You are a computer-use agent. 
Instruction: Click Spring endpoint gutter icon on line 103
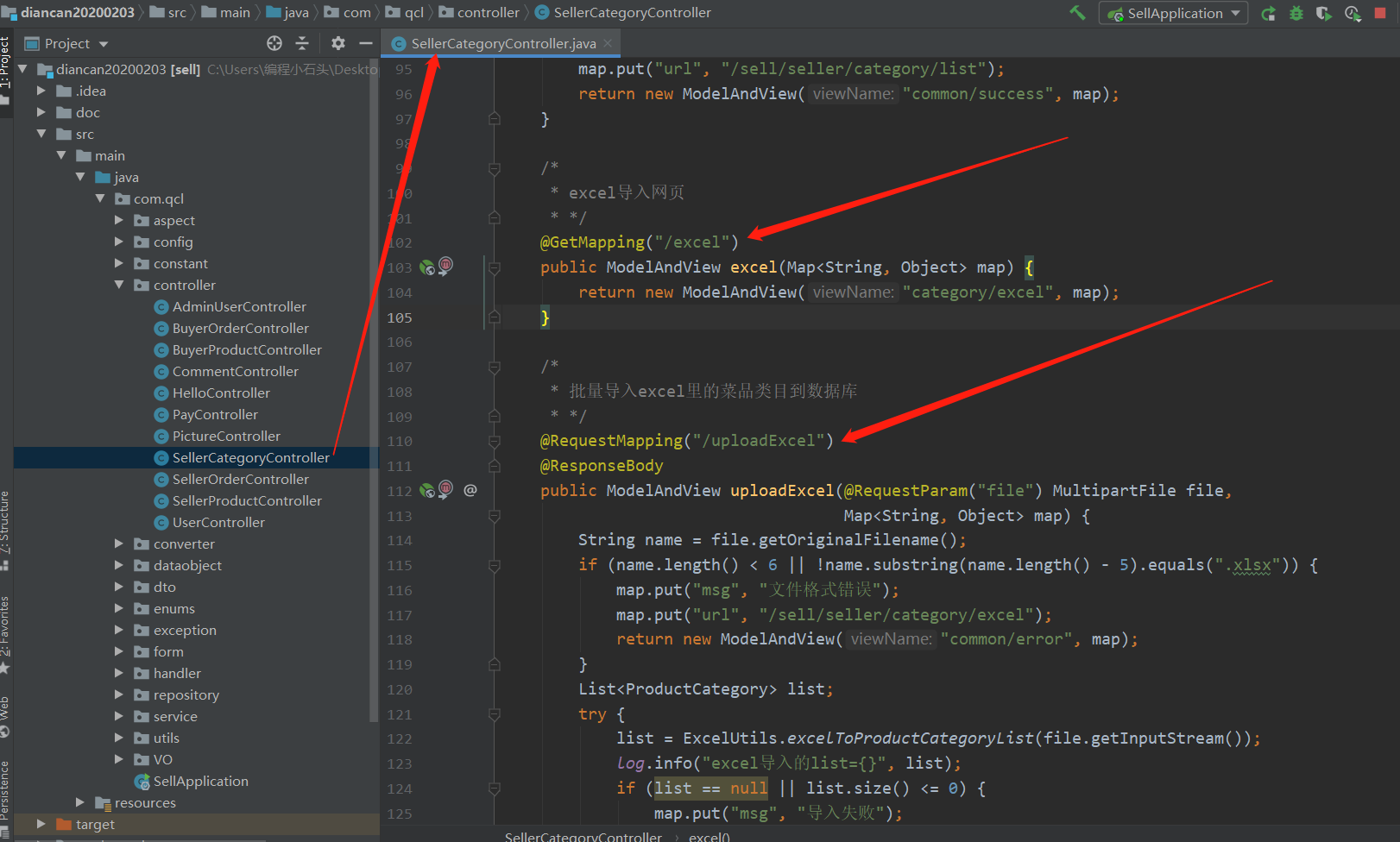click(427, 267)
